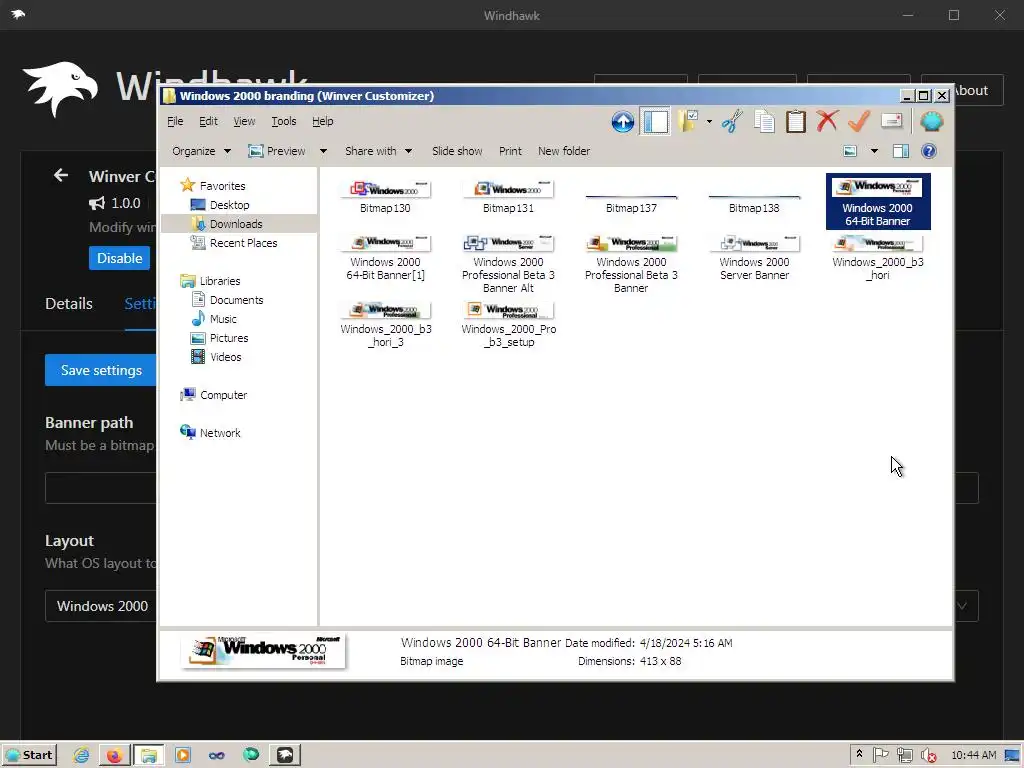This screenshot has height=768, width=1024.
Task: Click Save settings in Windhawk
Action: [101, 370]
